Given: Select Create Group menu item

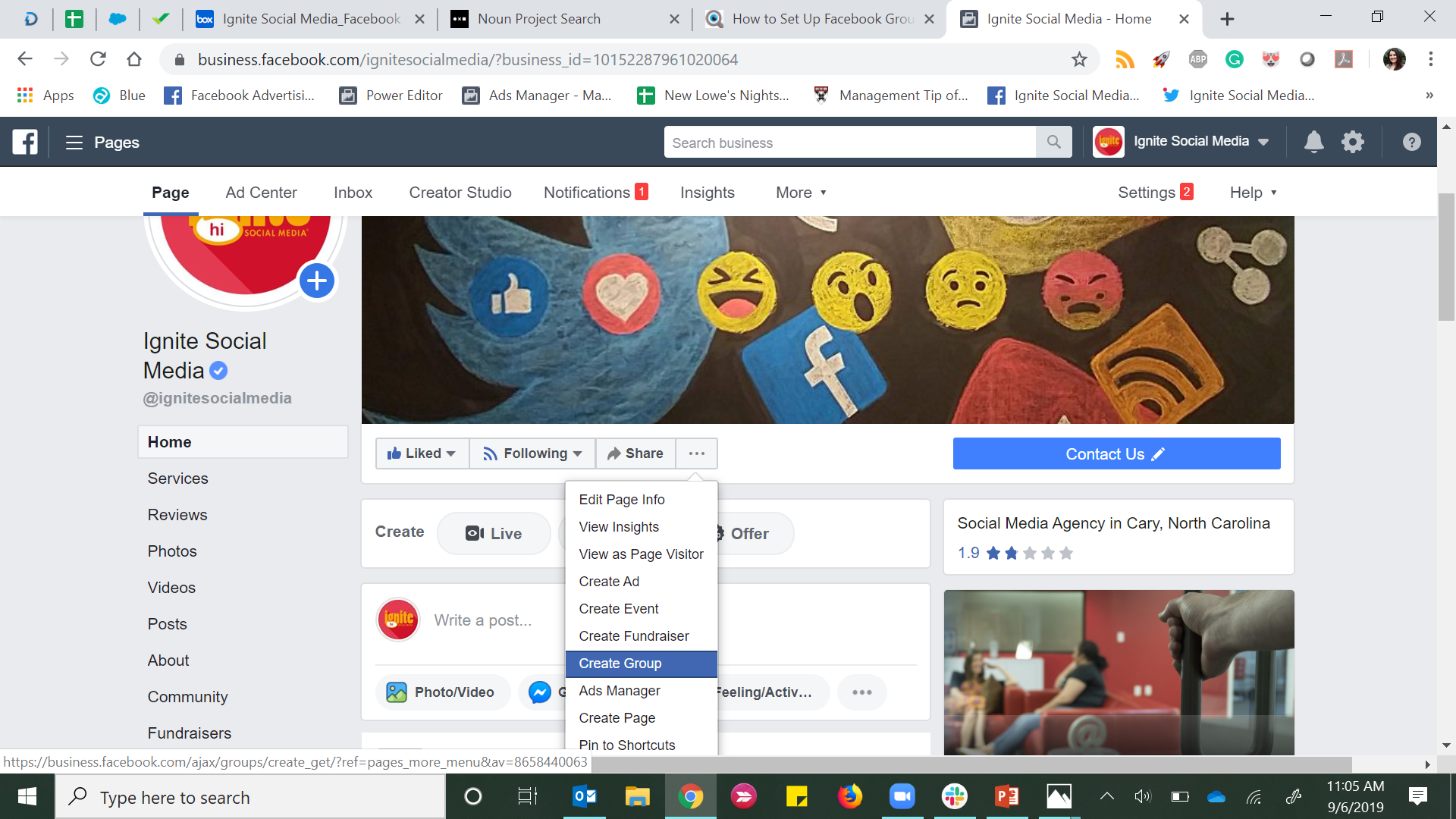Looking at the screenshot, I should point(642,664).
